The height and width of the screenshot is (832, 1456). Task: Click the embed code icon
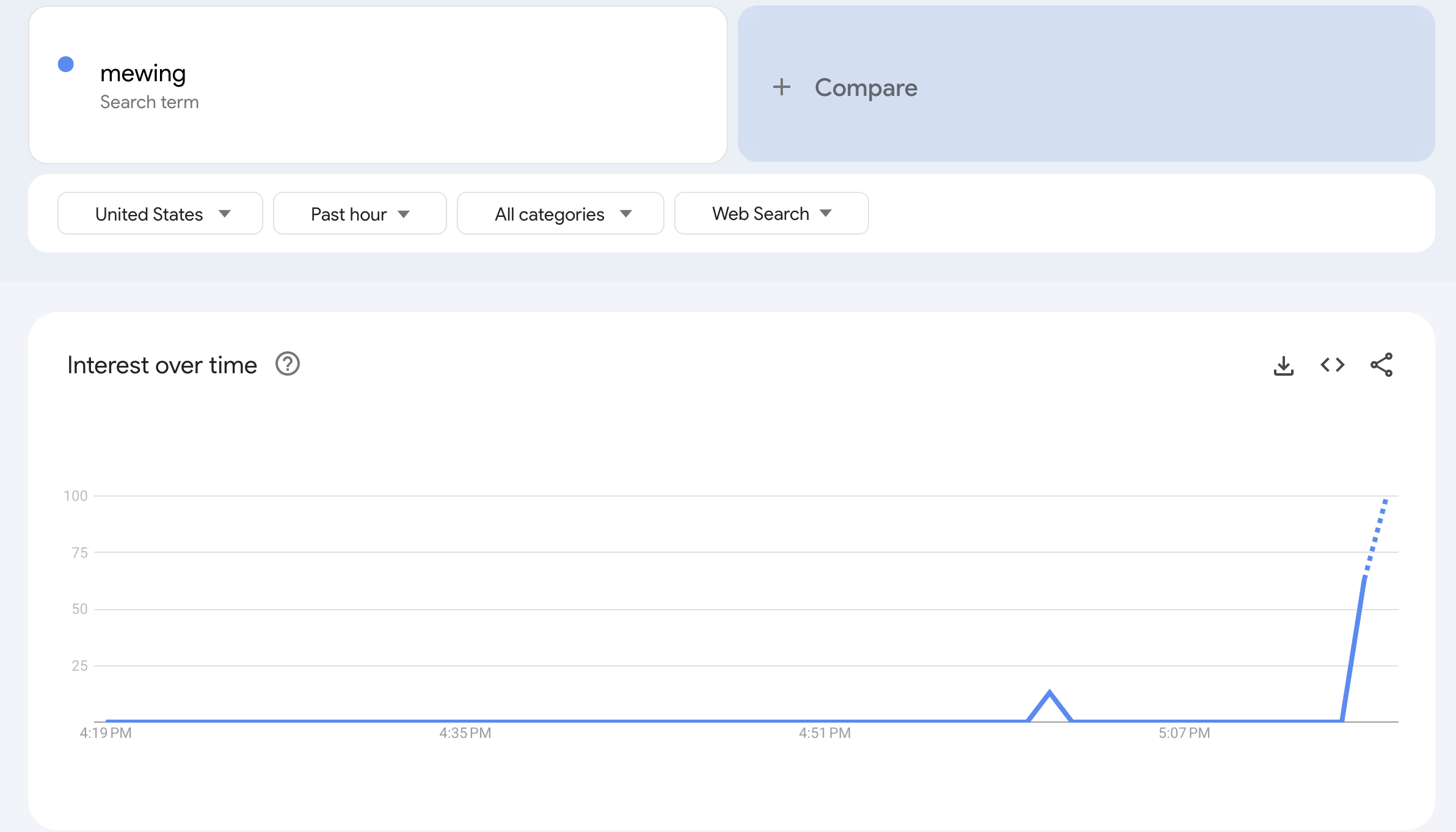pos(1332,365)
